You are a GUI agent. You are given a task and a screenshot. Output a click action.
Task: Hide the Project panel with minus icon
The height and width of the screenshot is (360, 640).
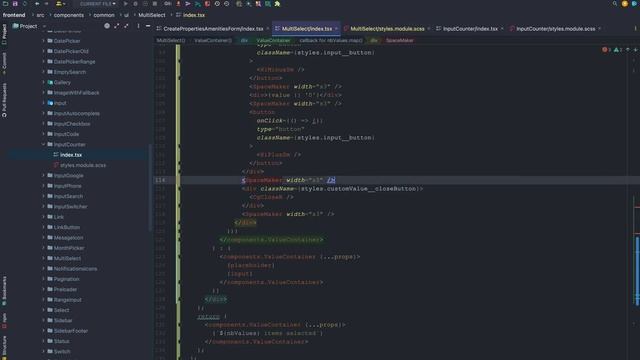tap(148, 26)
